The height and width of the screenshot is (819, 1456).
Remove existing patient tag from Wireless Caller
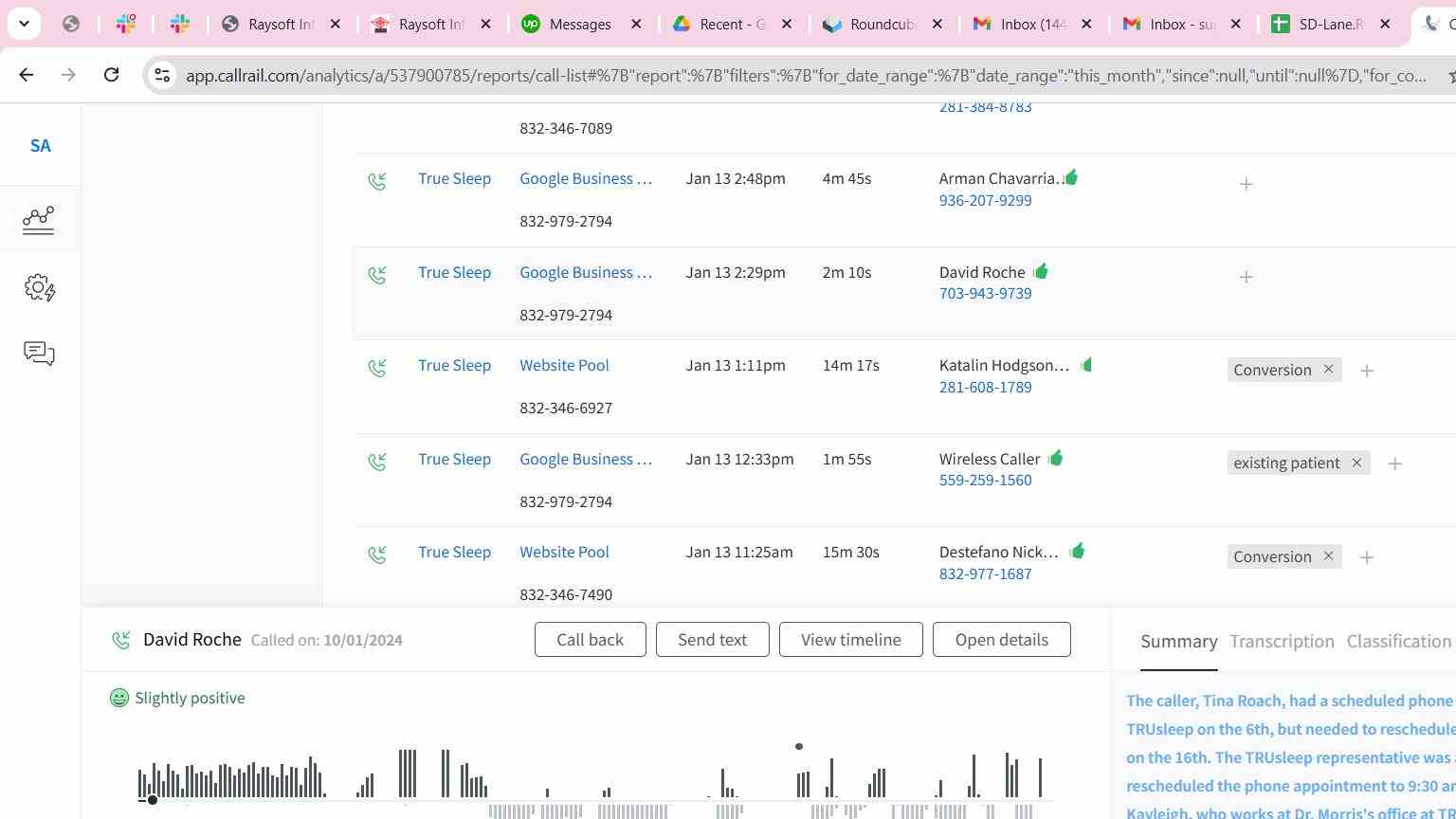(1356, 463)
